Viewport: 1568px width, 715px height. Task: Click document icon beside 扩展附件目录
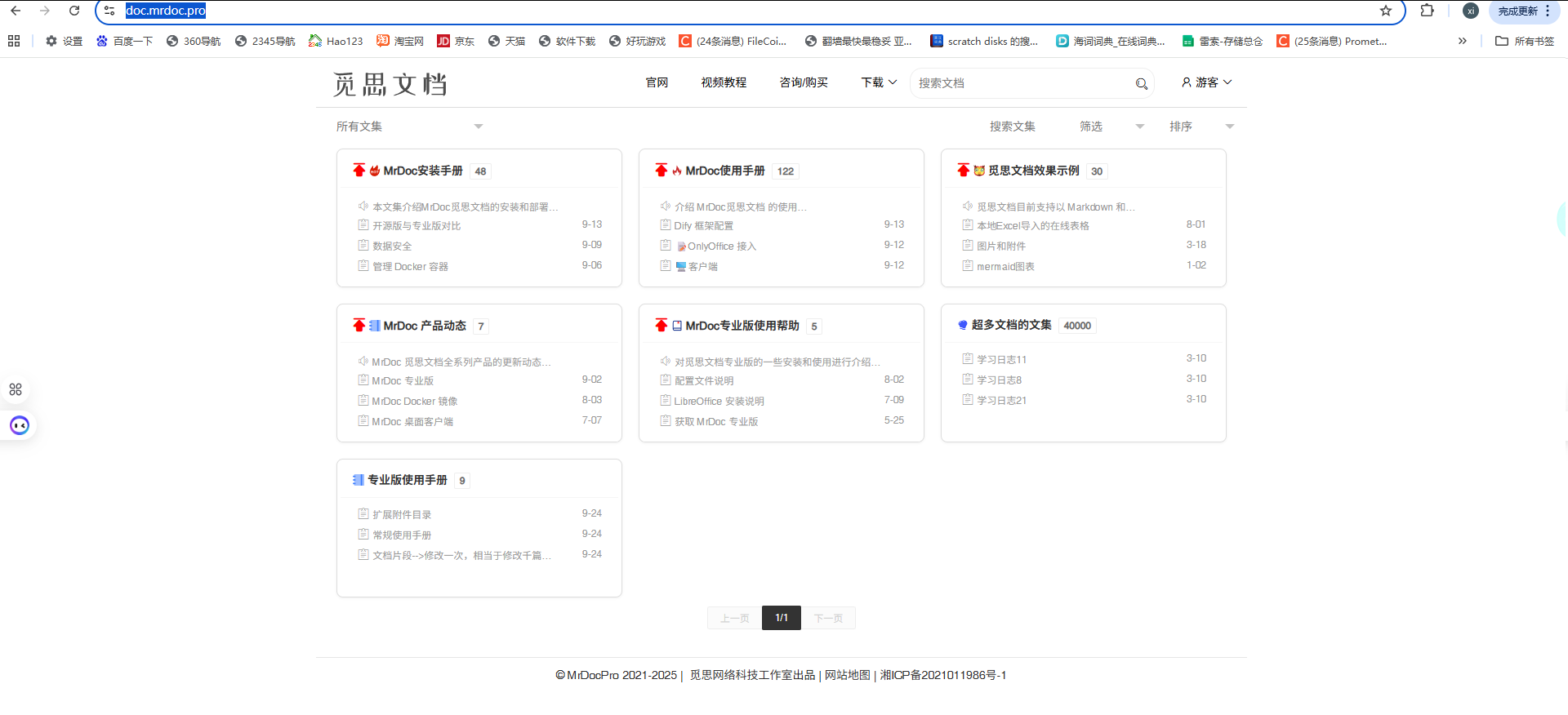tap(363, 513)
